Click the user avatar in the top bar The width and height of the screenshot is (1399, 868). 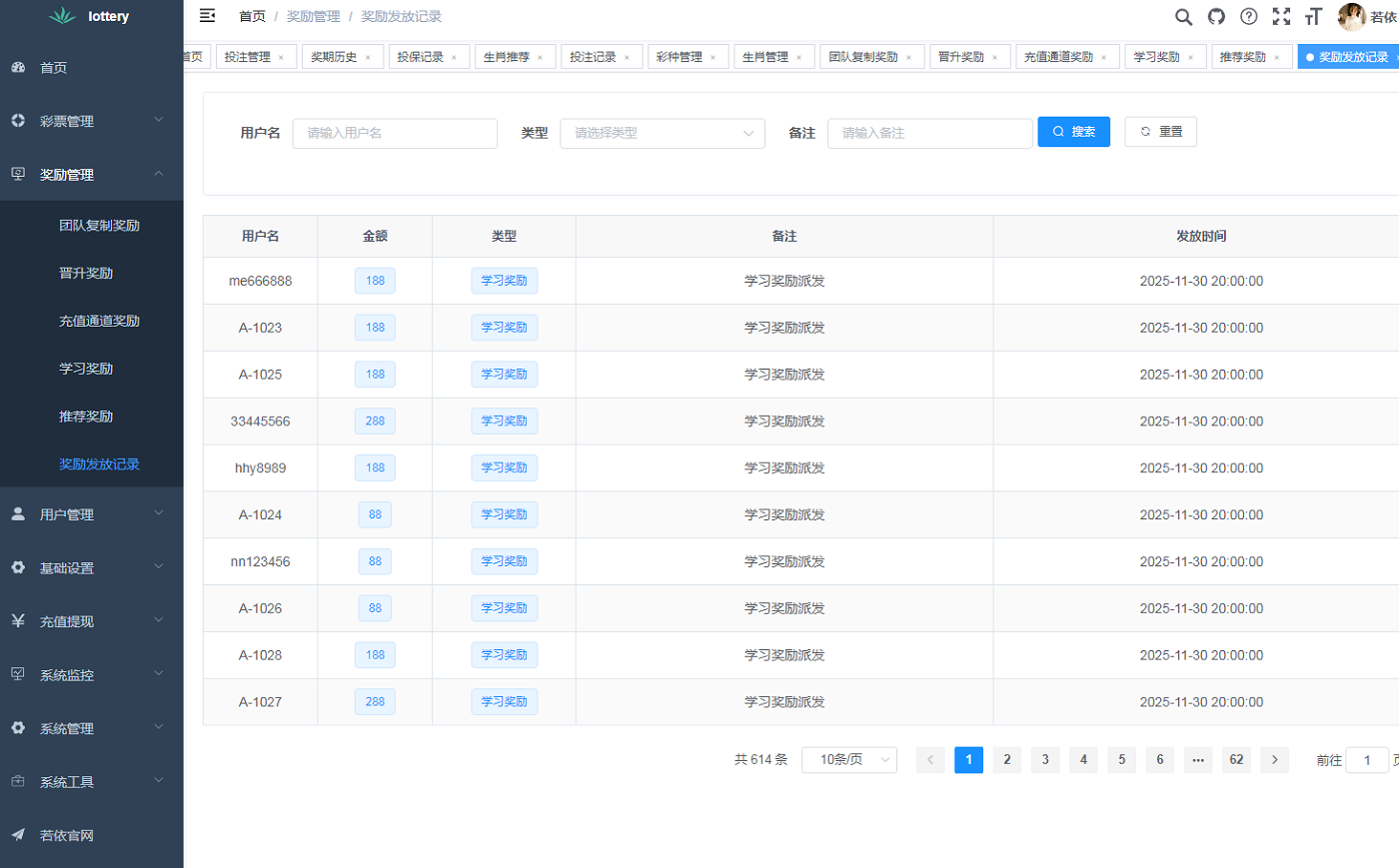click(x=1354, y=16)
